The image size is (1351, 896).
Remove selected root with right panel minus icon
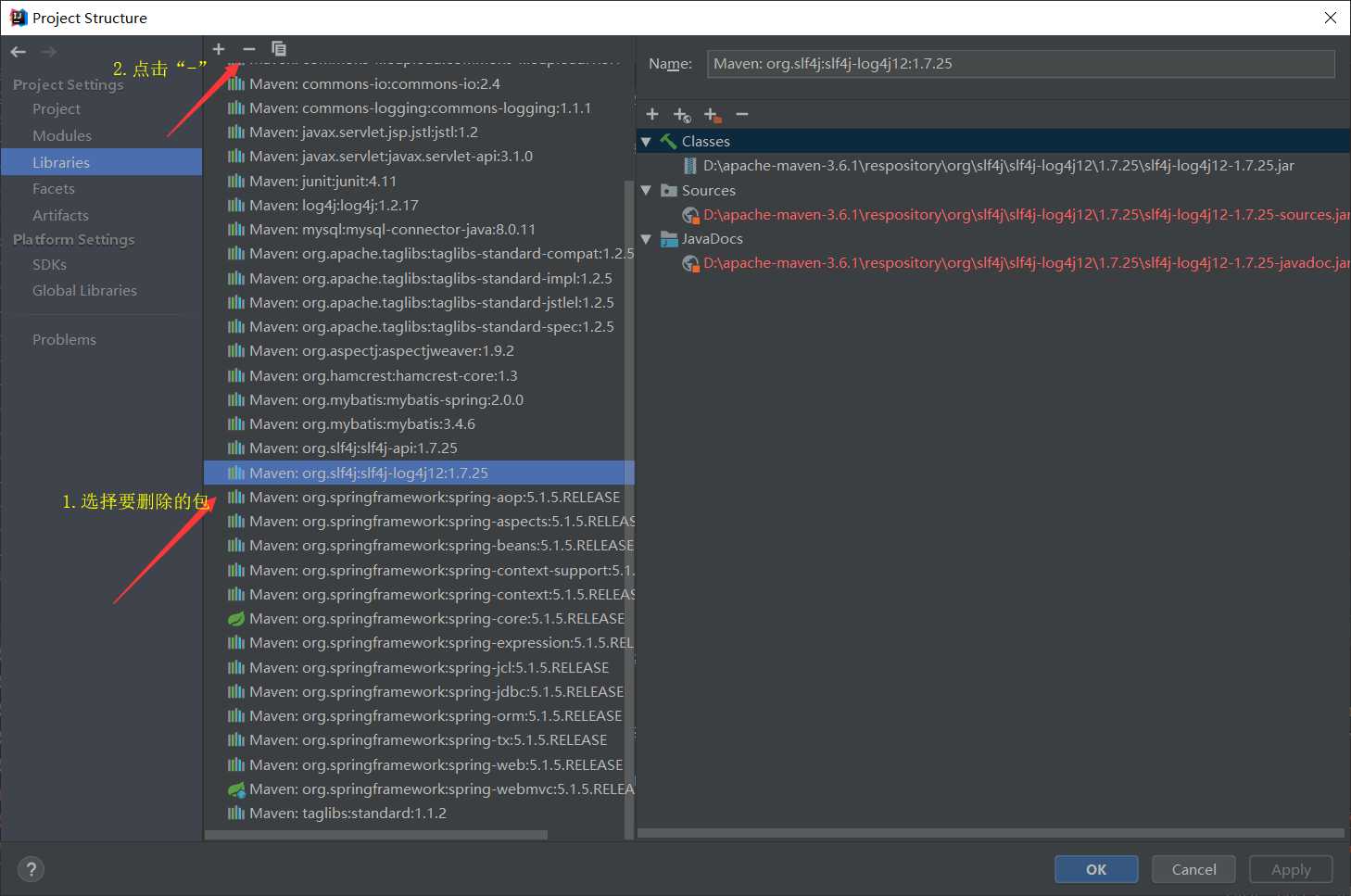742,114
